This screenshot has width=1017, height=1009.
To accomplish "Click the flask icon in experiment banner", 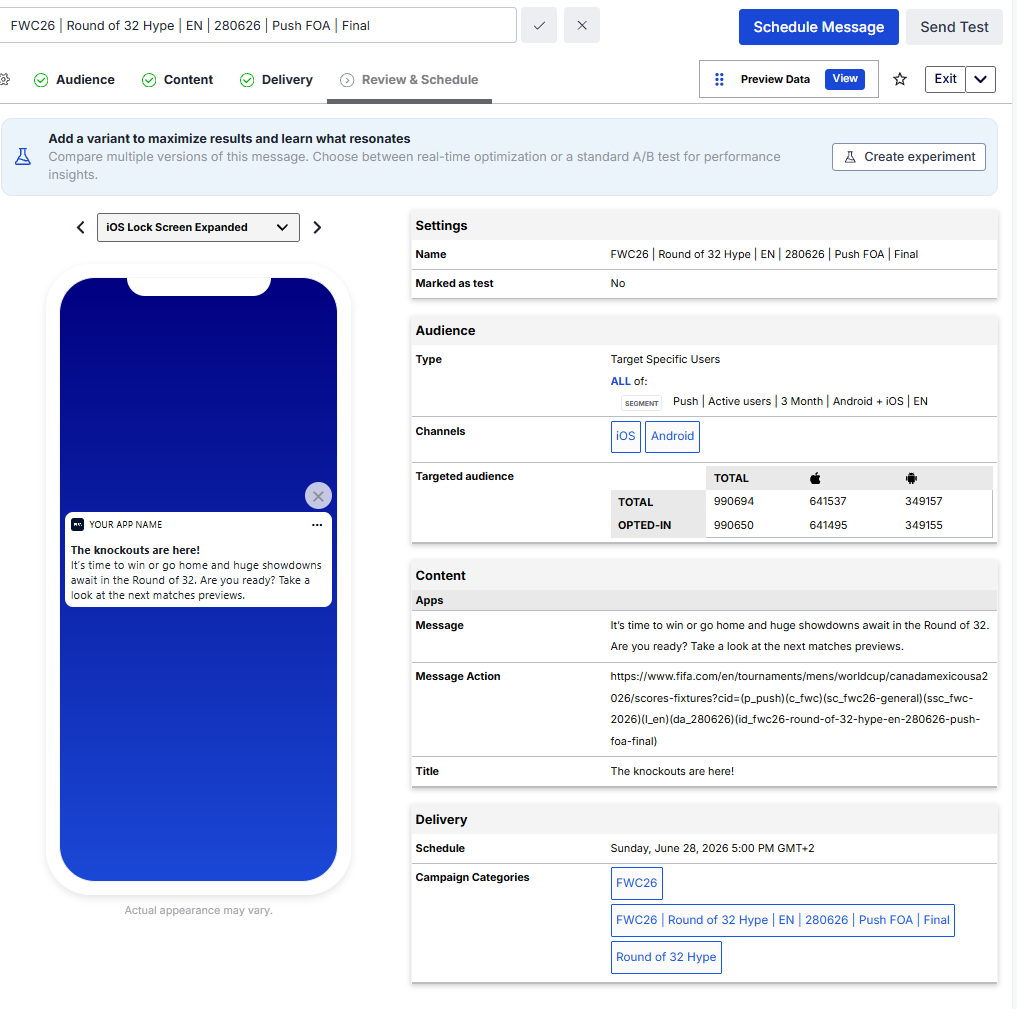I will (23, 156).
